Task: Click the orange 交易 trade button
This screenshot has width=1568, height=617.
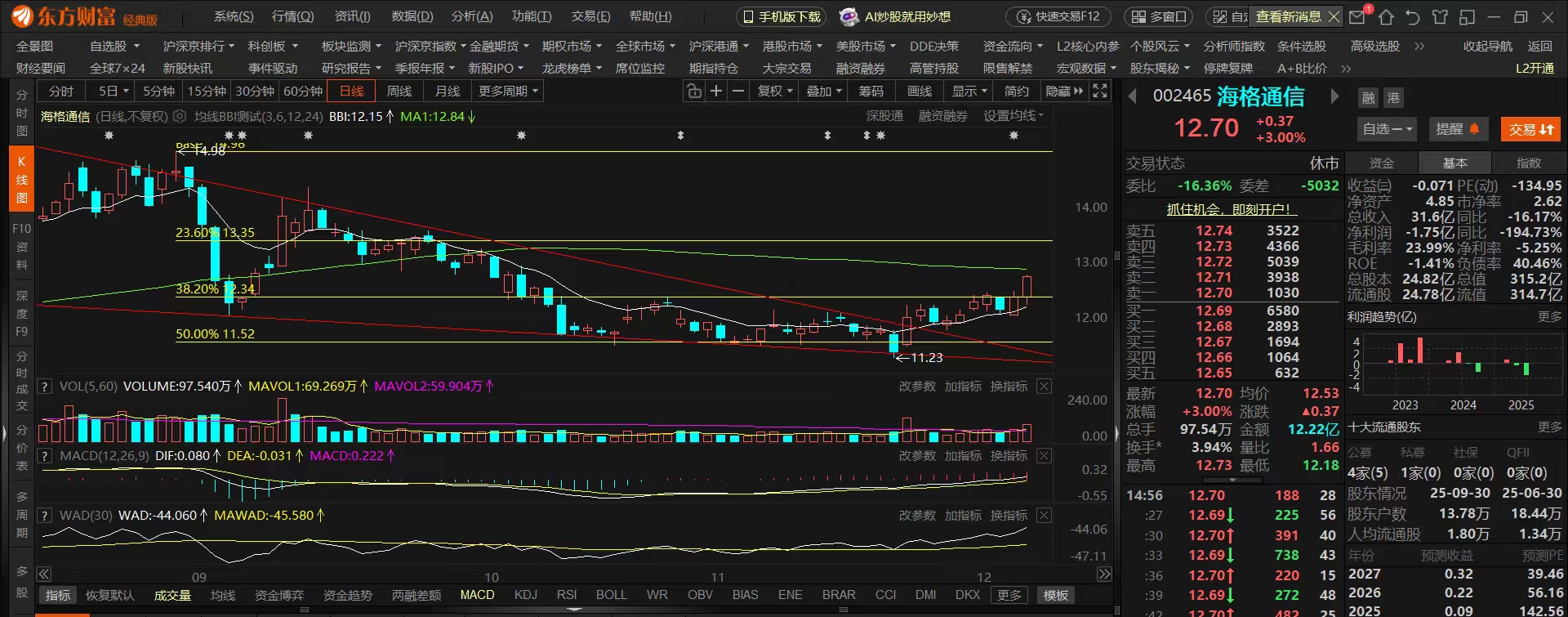Action: pyautogui.click(x=1530, y=129)
